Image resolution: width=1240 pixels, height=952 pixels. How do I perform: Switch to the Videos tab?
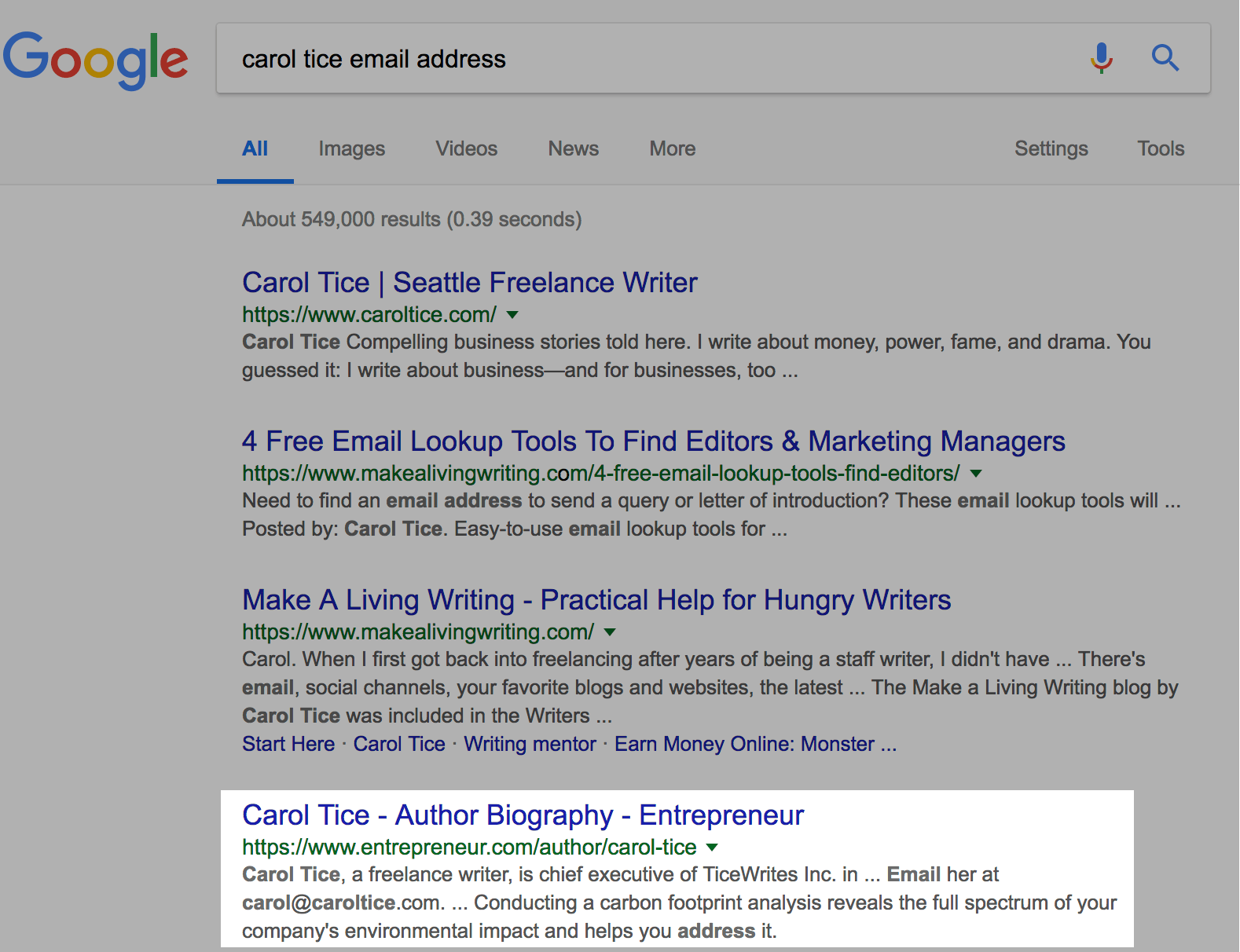[x=466, y=148]
